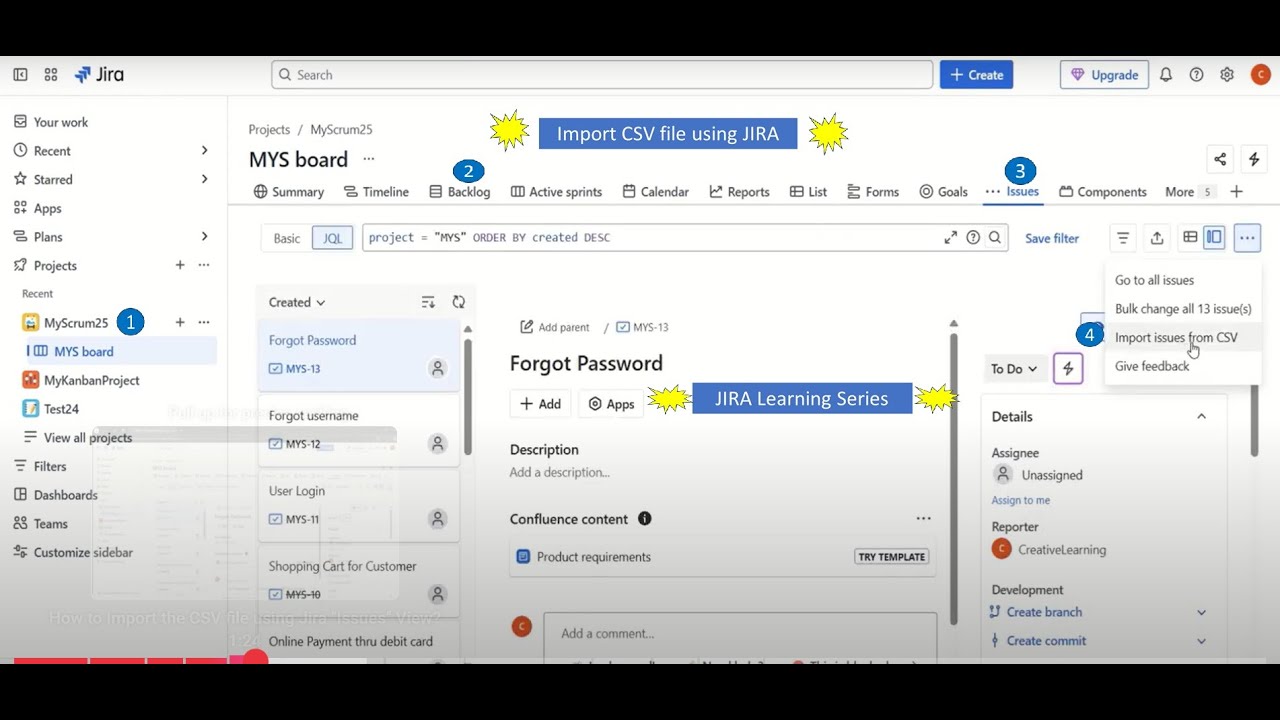Click the lightning actions button beside To Do
Image resolution: width=1280 pixels, height=720 pixels.
[1068, 369]
